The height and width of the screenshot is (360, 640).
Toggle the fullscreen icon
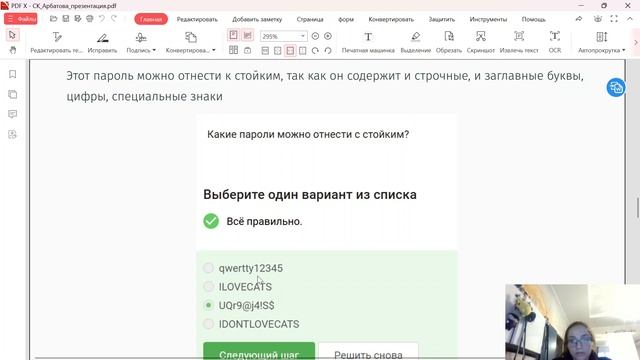pos(614,19)
